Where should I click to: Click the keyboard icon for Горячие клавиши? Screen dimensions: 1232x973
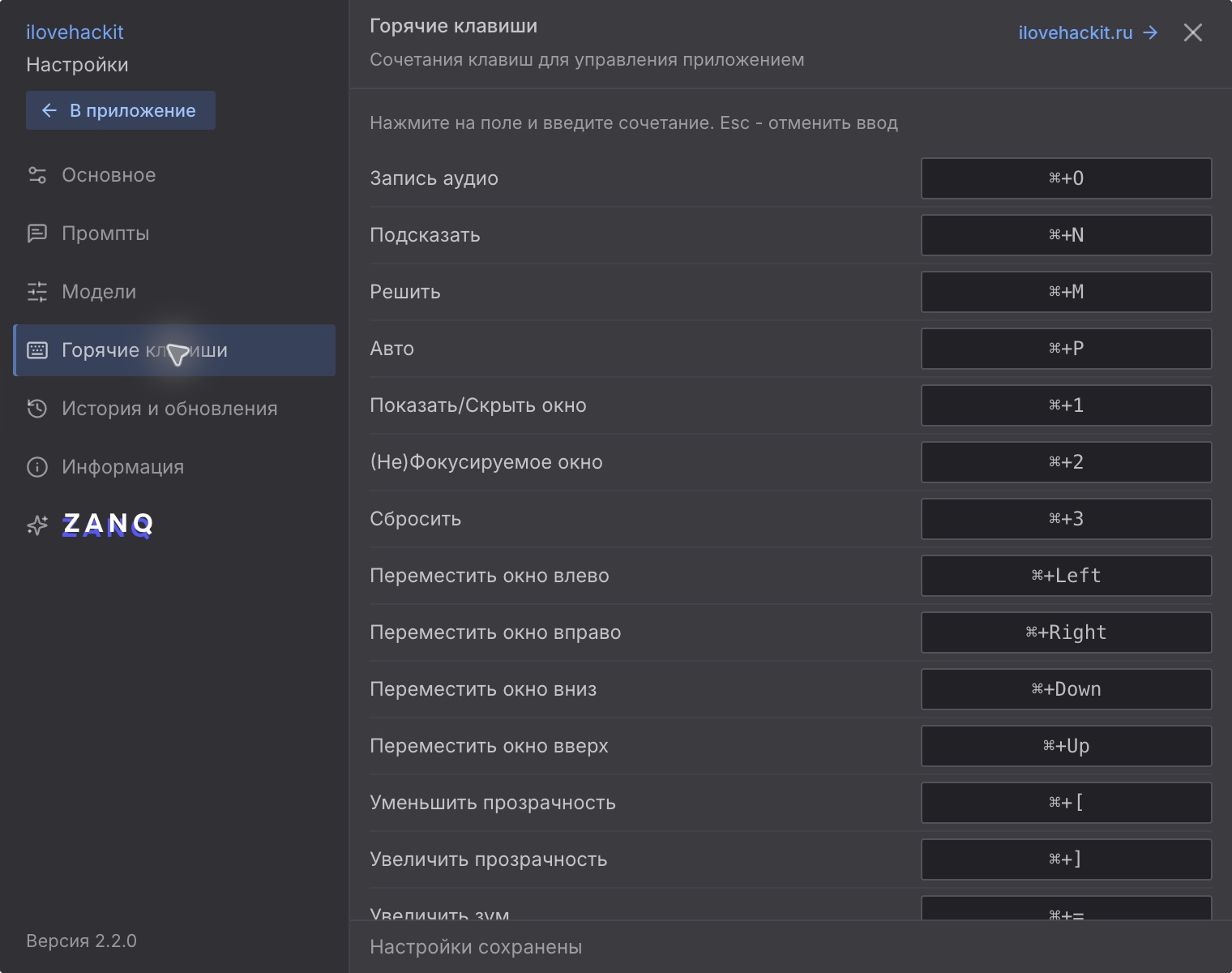(x=37, y=350)
